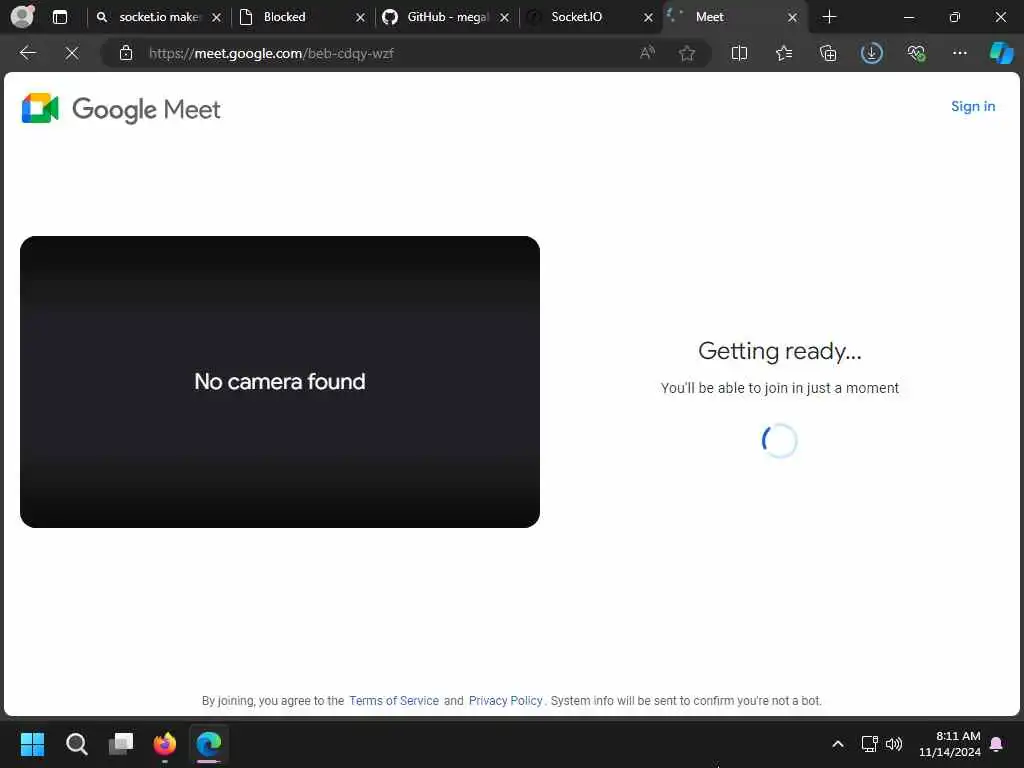Launch Firefox from the taskbar
This screenshot has width=1024, height=768.
165,744
